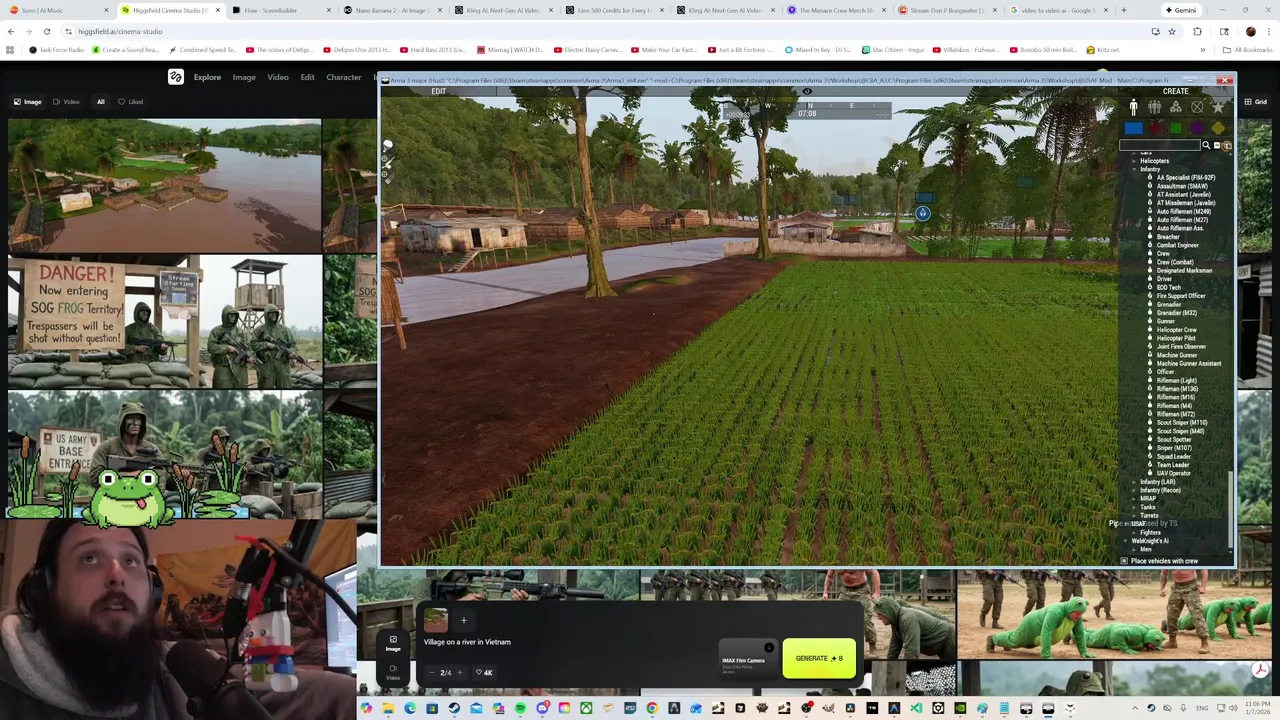This screenshot has width=1280, height=720.
Task: Select the groups mode icon in Create panel
Action: click(x=1154, y=107)
